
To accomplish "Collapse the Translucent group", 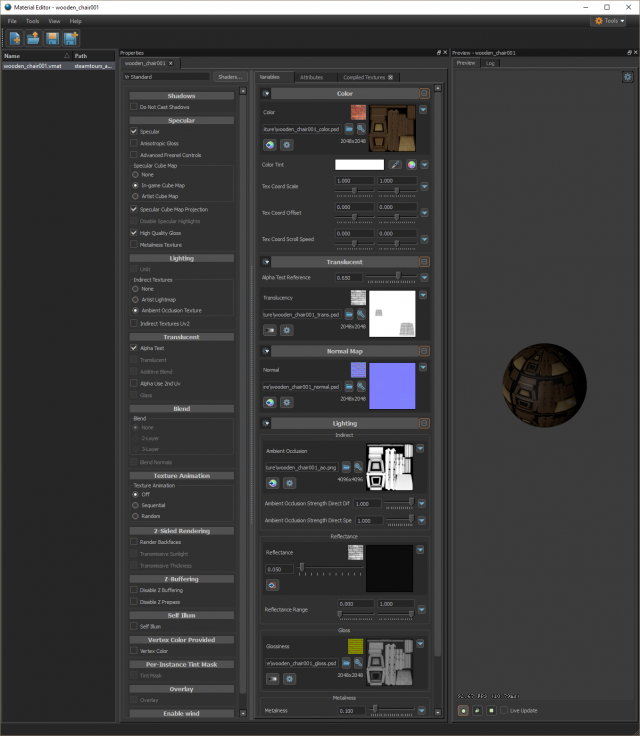I will 424,262.
